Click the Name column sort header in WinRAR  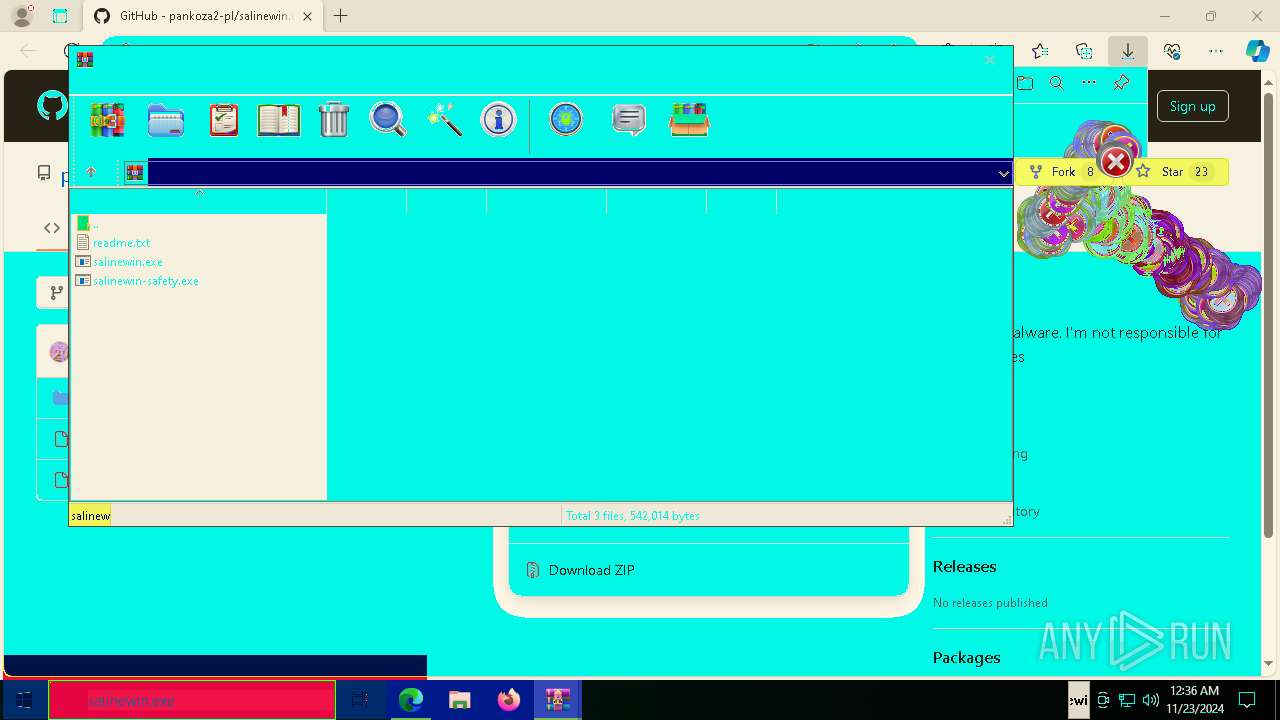point(198,201)
